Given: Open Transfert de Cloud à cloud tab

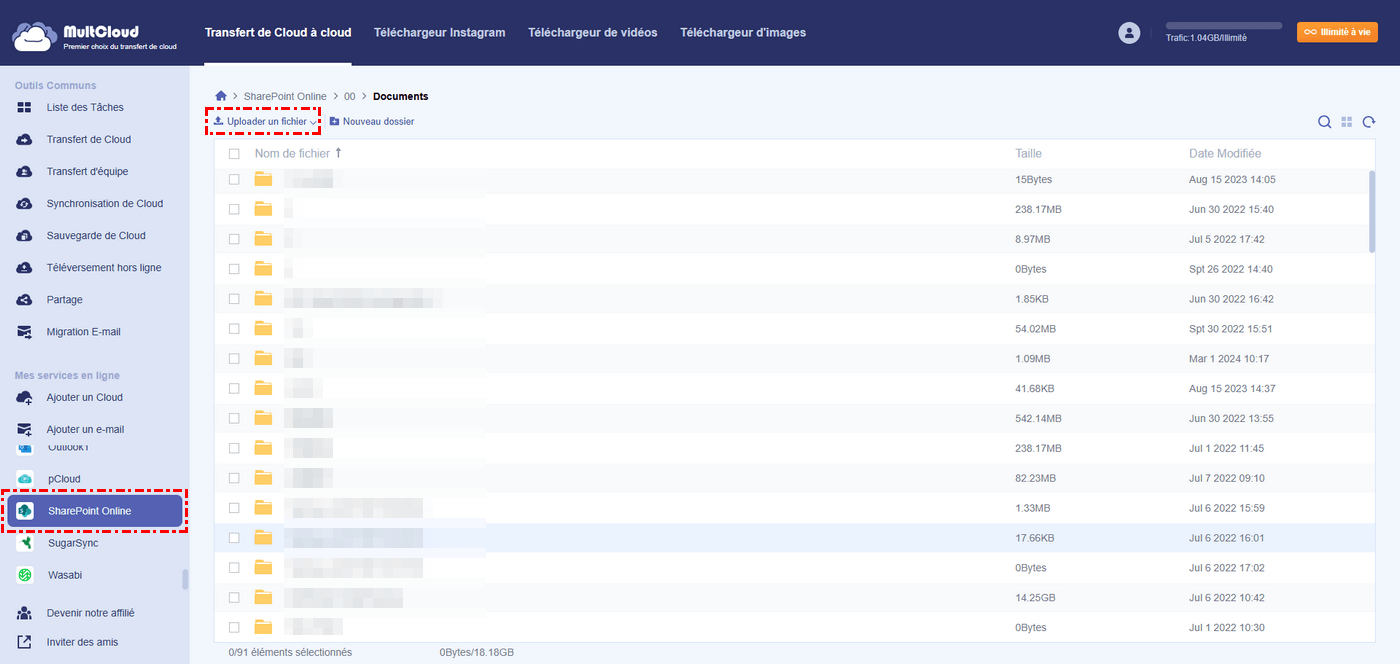Looking at the screenshot, I should (278, 33).
